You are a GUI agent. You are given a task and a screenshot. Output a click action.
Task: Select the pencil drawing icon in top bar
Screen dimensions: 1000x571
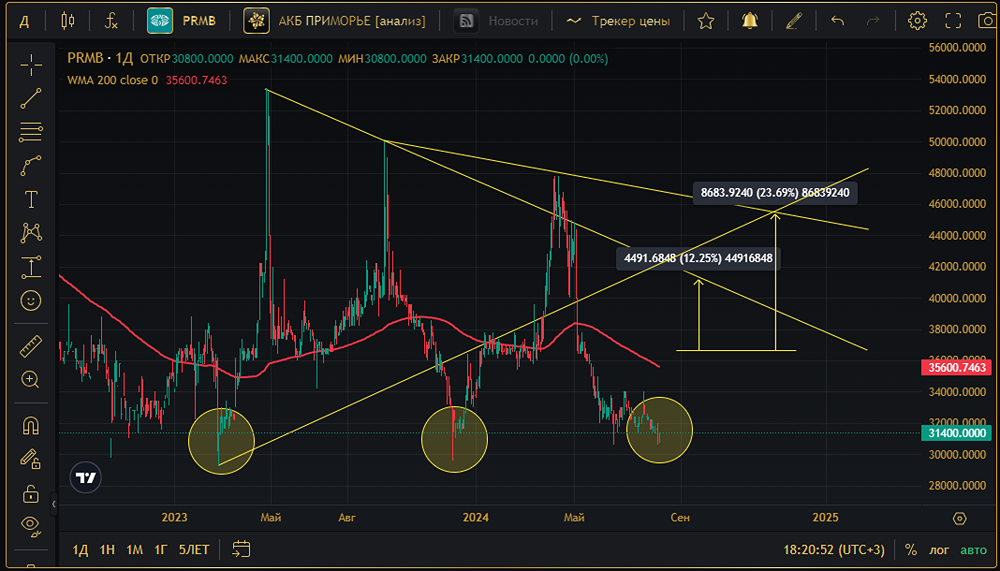click(793, 21)
